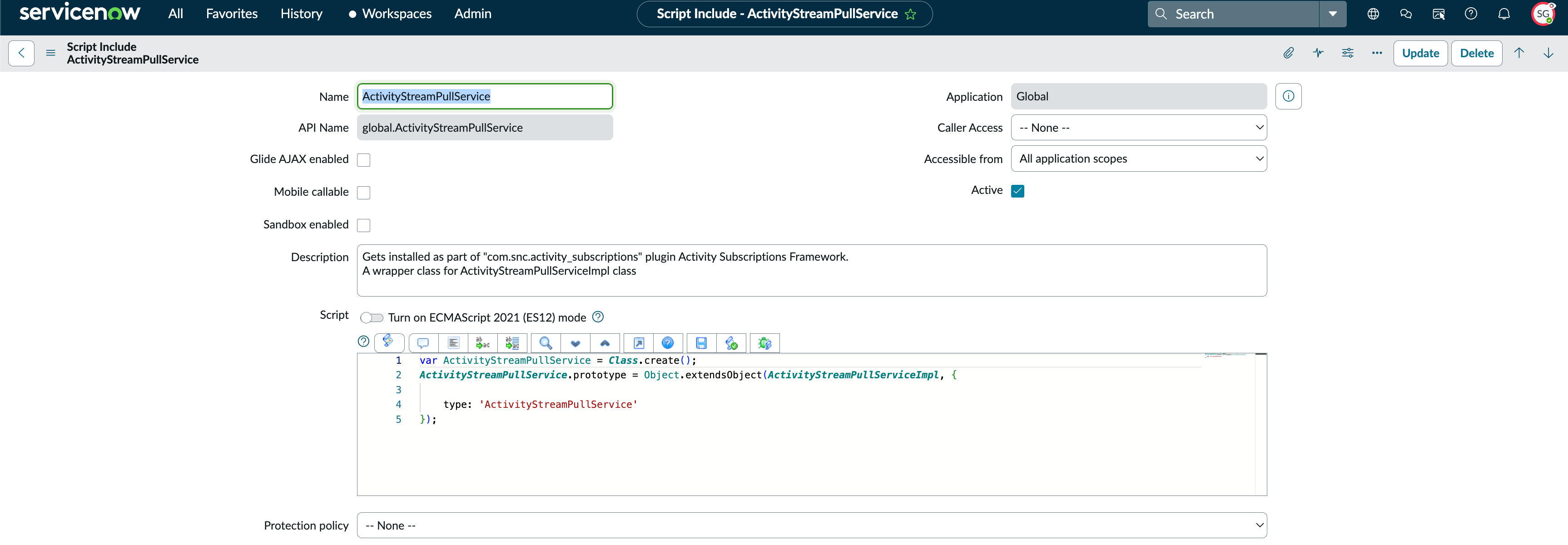Click the Application field showing Global
The height and width of the screenshot is (545, 1568).
(1139, 96)
